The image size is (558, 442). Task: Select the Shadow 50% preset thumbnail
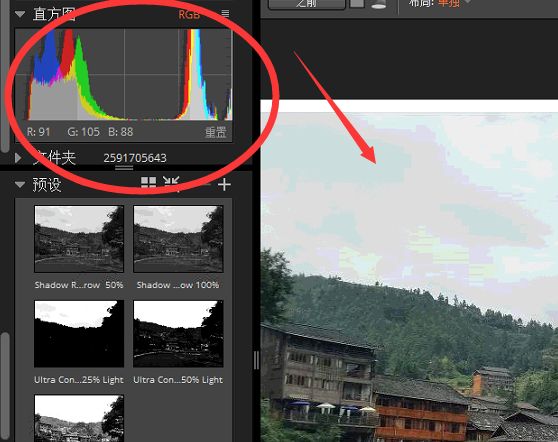coord(79,239)
